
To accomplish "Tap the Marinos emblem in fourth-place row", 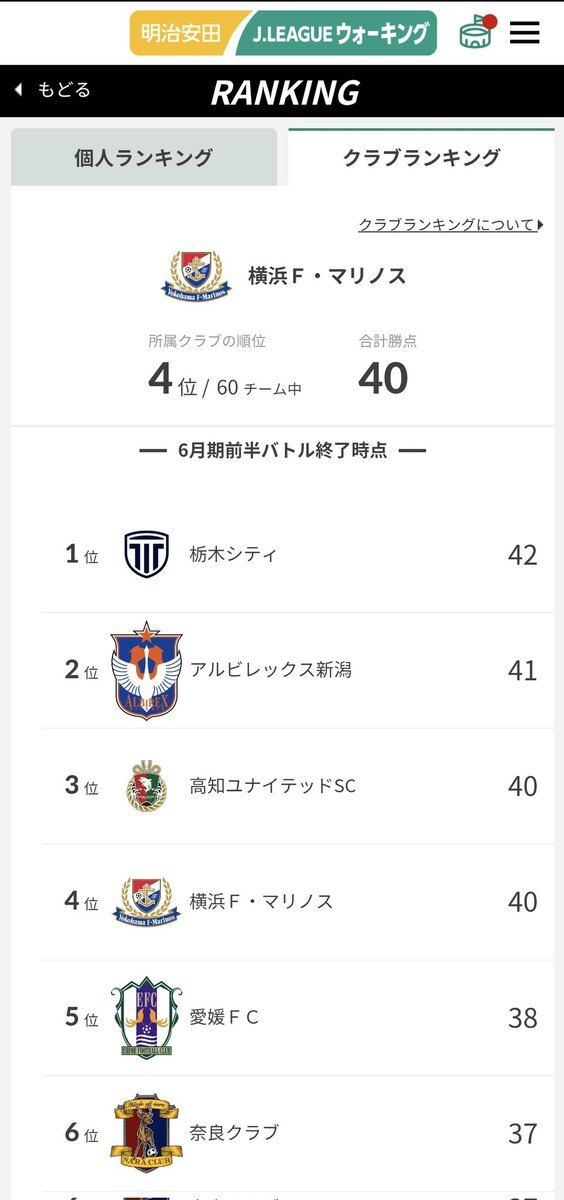I will pos(146,902).
